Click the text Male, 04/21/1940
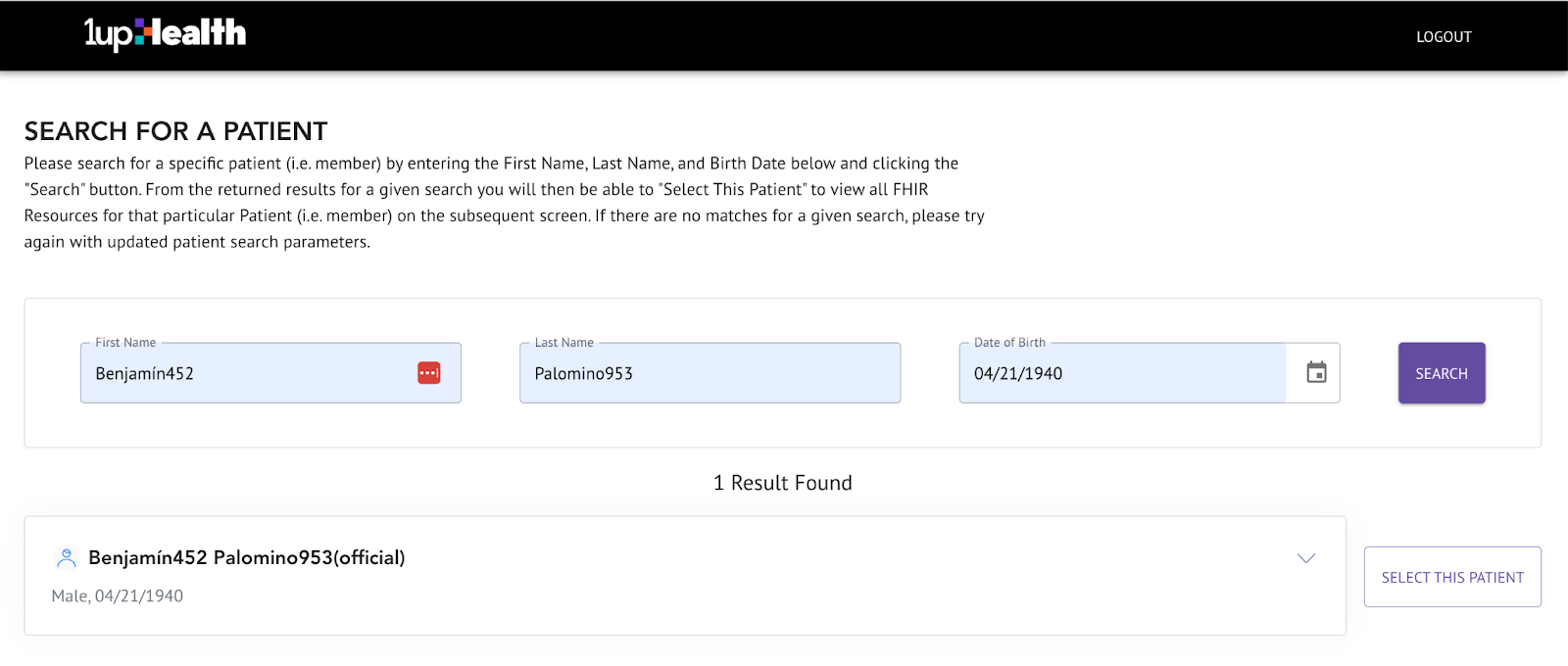Image resolution: width=1568 pixels, height=666 pixels. click(117, 596)
